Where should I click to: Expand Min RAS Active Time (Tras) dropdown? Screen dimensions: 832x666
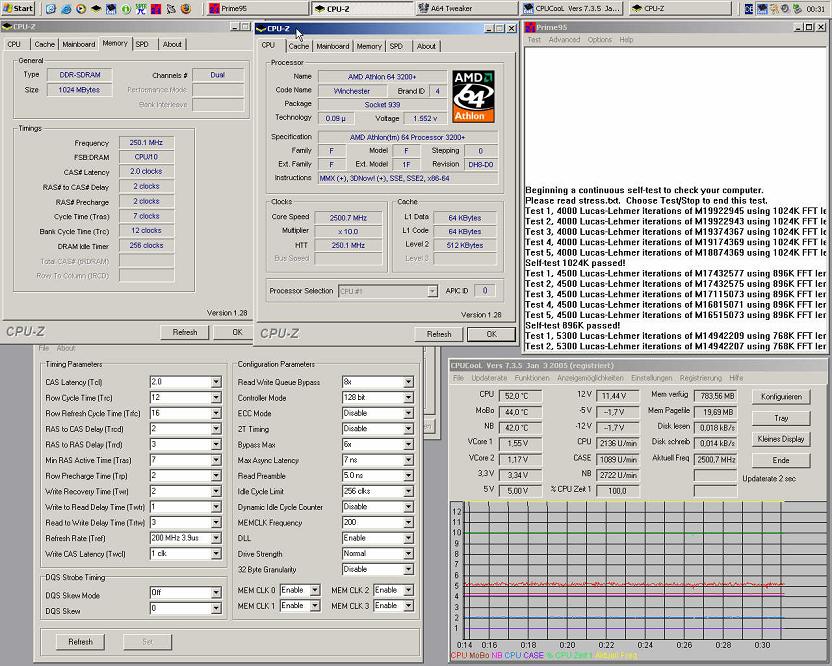(216, 460)
